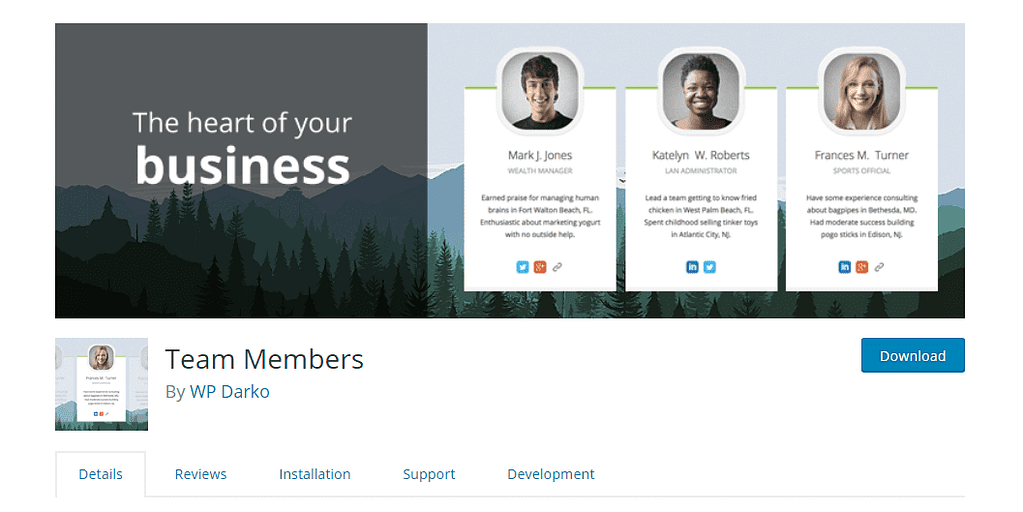This screenshot has height=512, width=1023.
Task: Click Katelyn W. Roberts's profile photo
Action: coord(700,91)
